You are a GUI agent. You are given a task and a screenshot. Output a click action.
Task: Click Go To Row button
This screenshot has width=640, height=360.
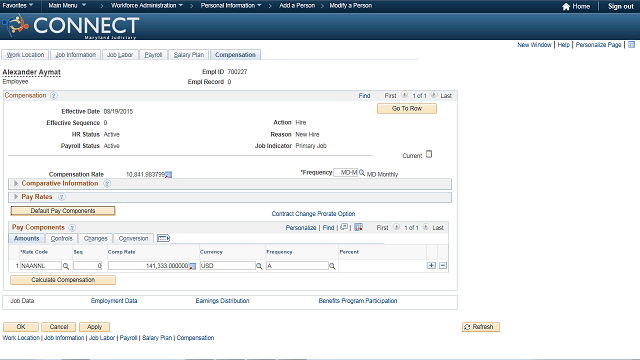(407, 109)
